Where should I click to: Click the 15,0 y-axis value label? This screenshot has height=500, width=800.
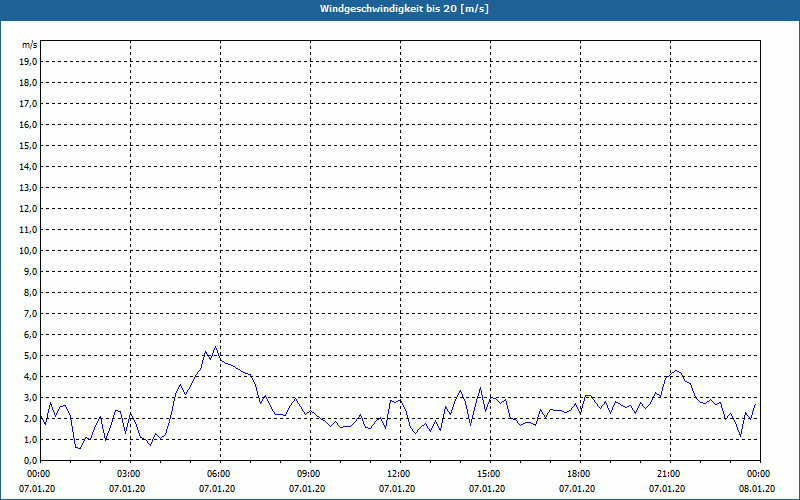tap(29, 145)
